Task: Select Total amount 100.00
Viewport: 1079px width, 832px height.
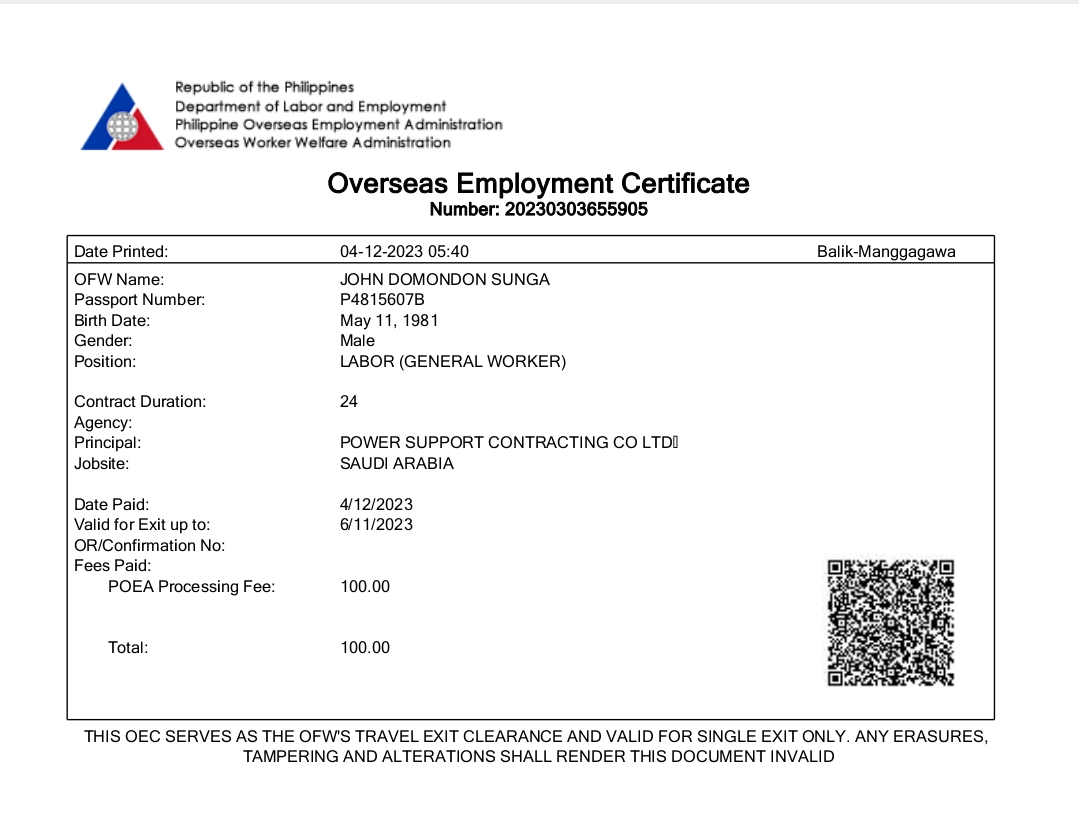Action: [365, 648]
